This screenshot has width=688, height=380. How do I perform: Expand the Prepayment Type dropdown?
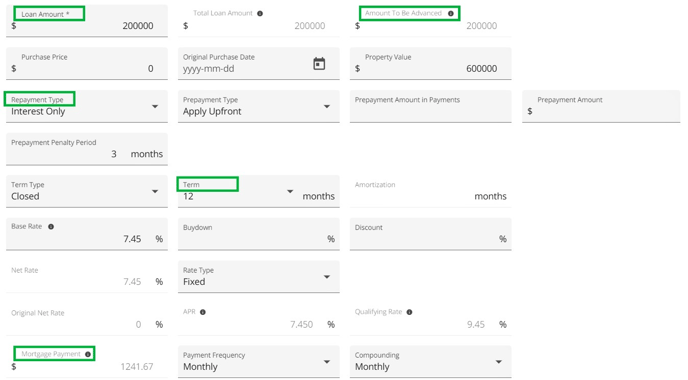click(258, 106)
